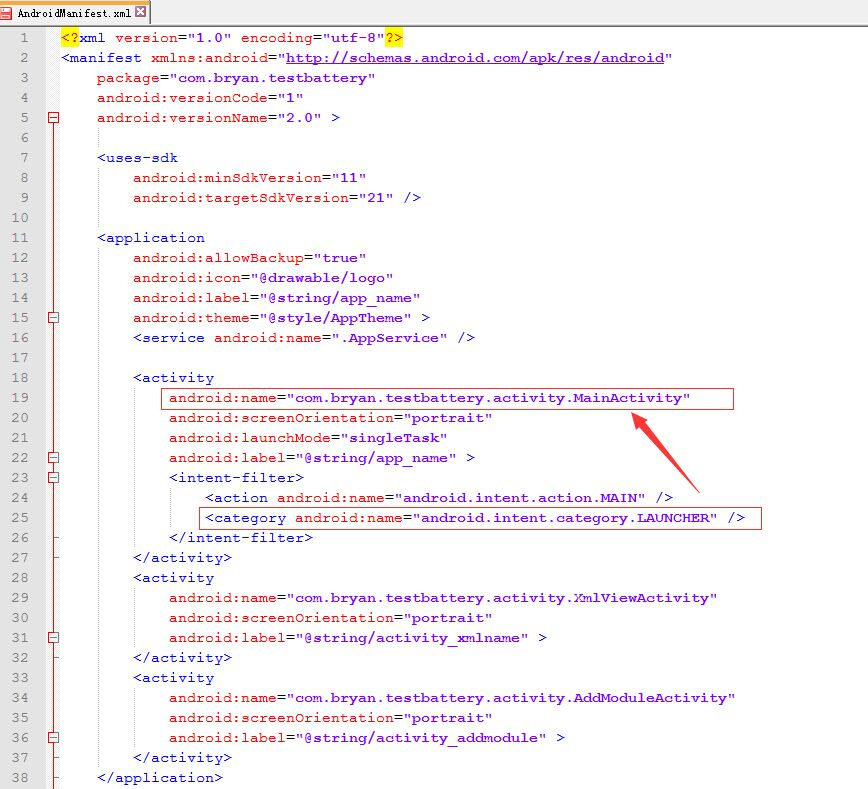Click on android:versionName="2.0" attribute
Viewport: 868px width, 789px height.
[x=209, y=118]
